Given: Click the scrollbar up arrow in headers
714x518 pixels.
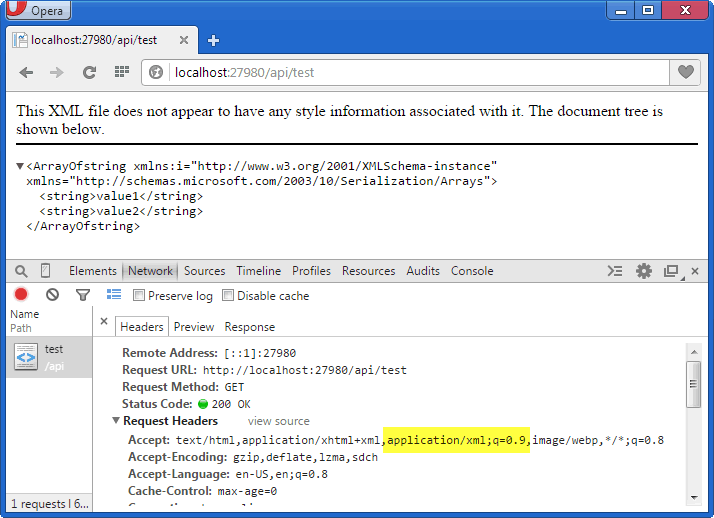Looking at the screenshot, I should click(694, 352).
